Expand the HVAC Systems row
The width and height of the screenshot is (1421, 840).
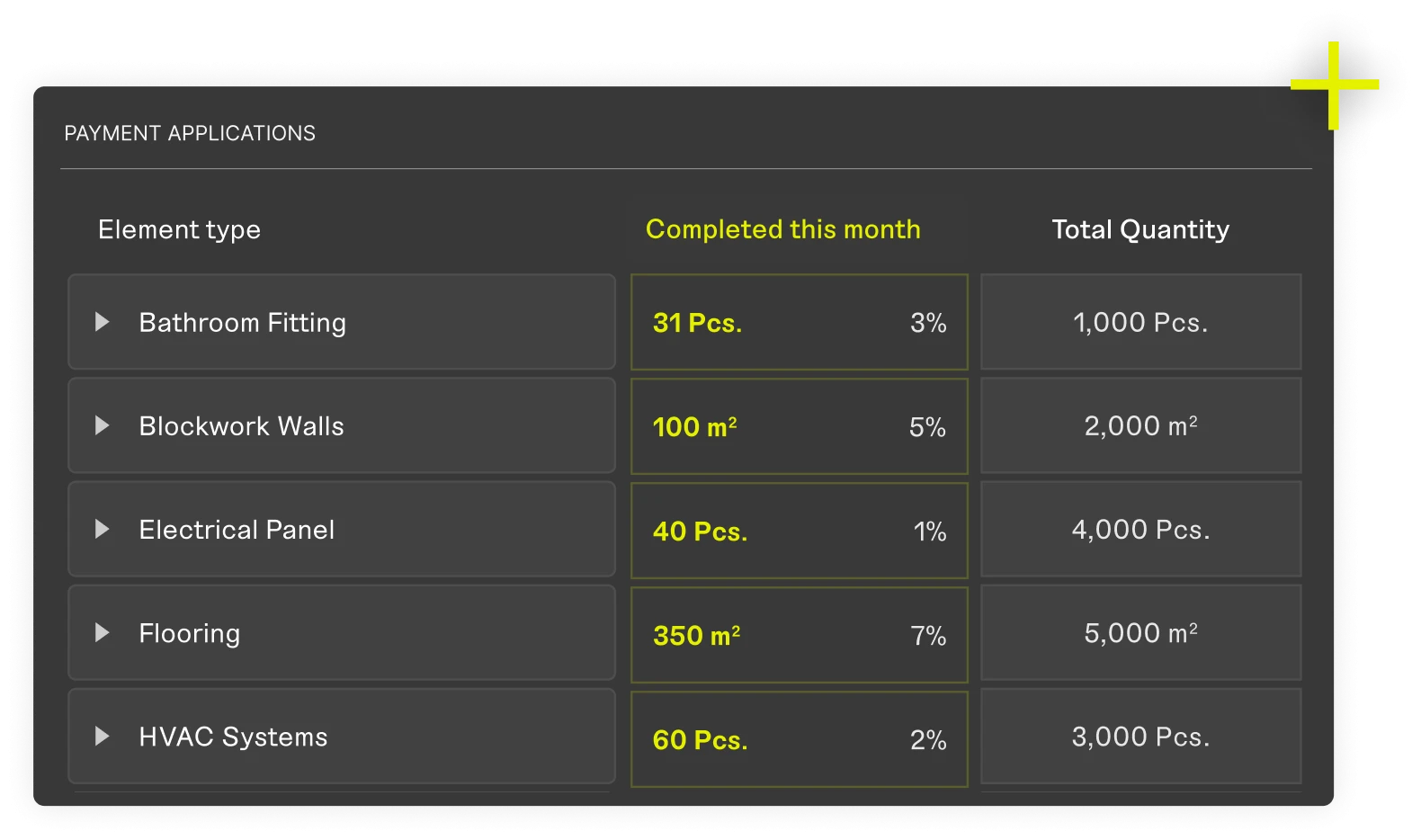[103, 737]
